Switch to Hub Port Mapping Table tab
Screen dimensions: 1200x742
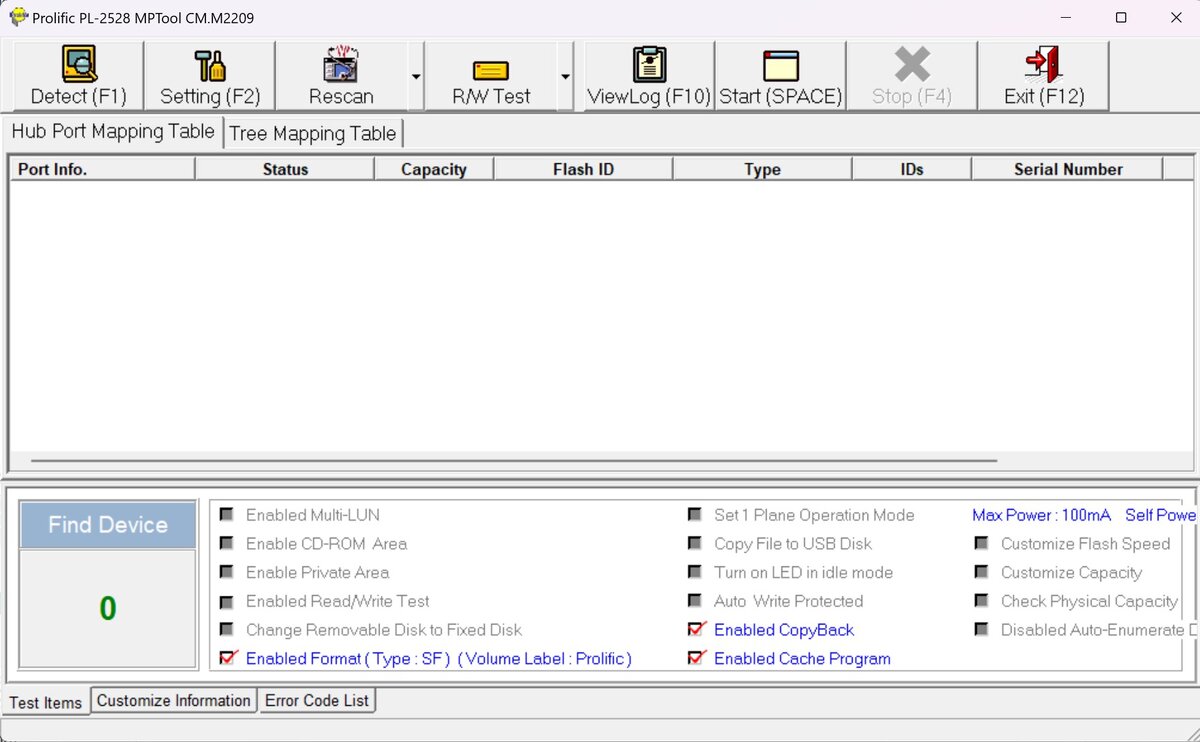pyautogui.click(x=113, y=131)
